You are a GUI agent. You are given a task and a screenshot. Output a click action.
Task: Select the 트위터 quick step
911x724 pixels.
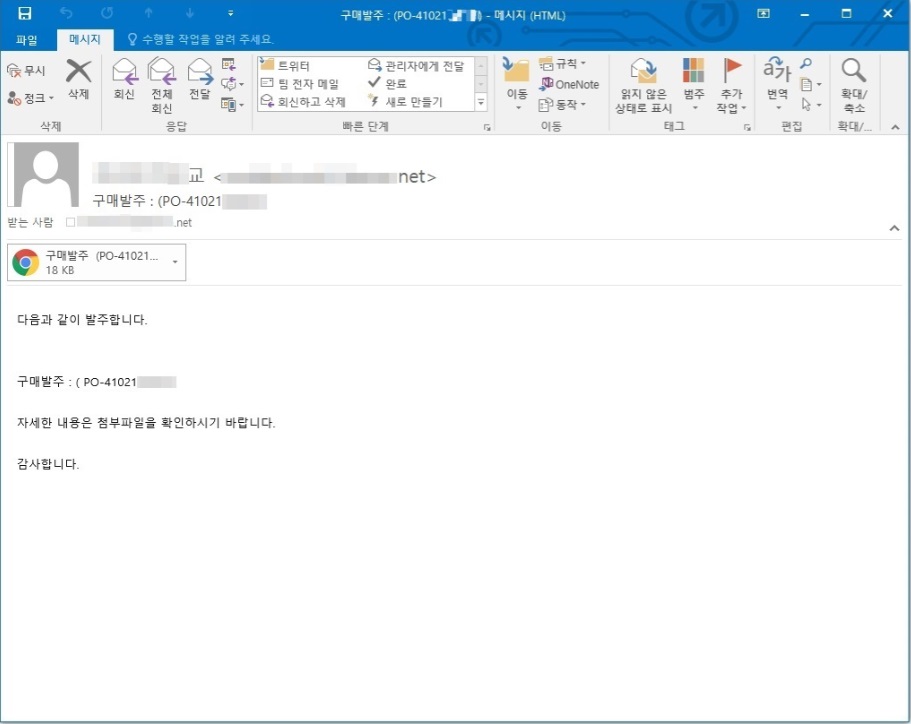coord(285,65)
